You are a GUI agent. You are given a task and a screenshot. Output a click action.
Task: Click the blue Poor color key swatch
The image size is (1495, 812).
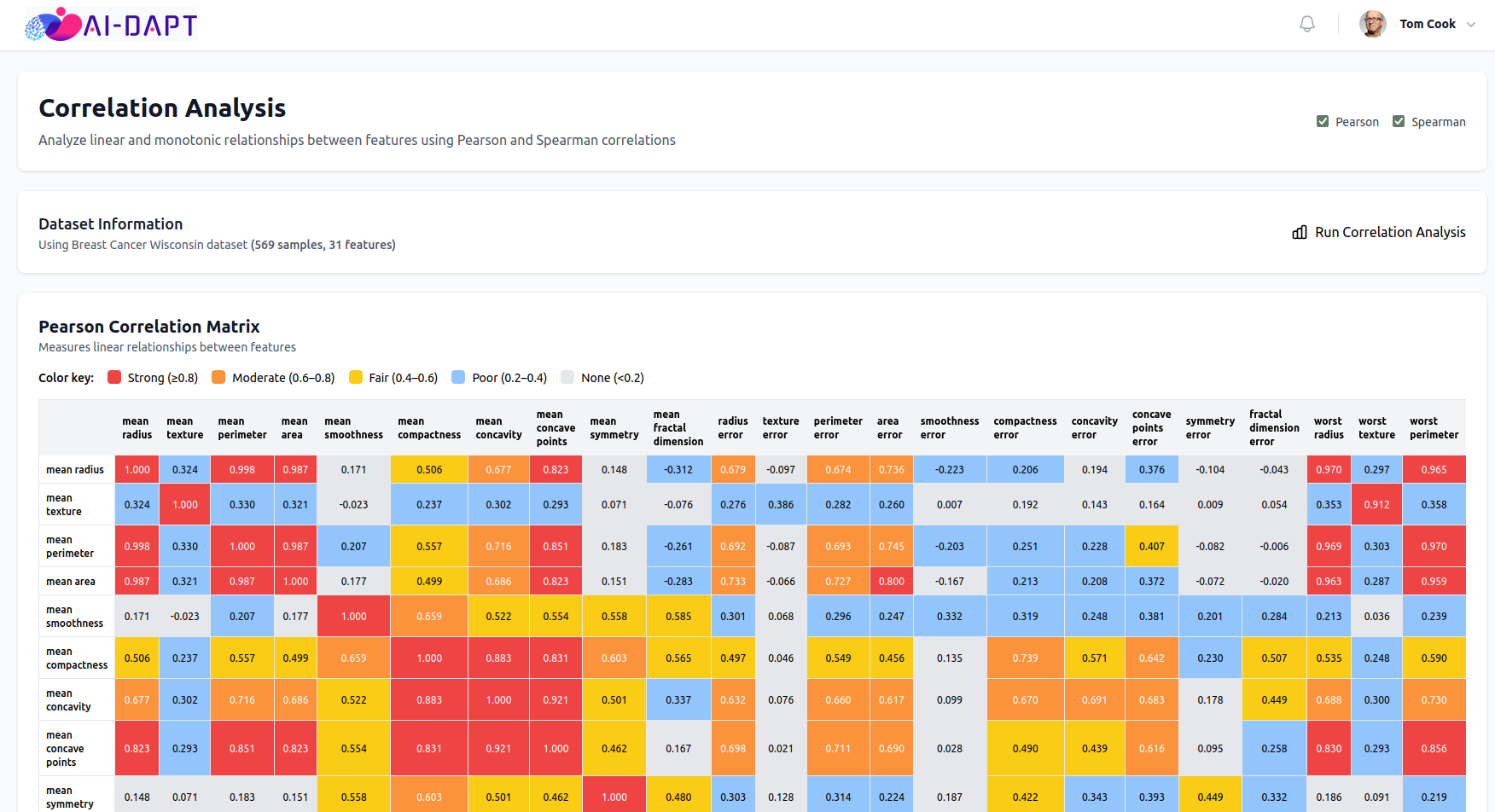coord(458,377)
